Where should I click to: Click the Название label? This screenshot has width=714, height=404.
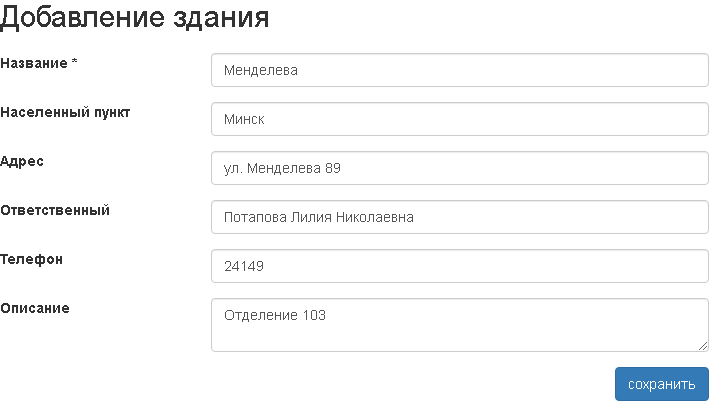[34, 63]
